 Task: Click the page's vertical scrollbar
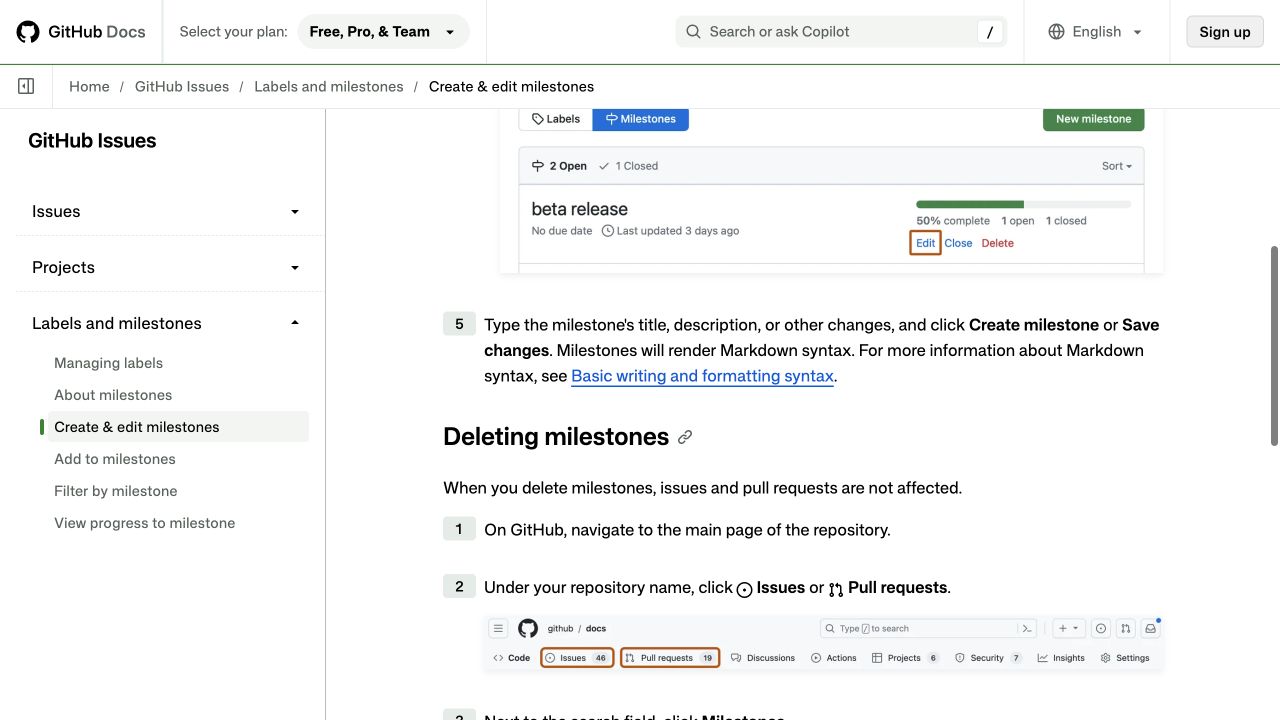[1274, 345]
